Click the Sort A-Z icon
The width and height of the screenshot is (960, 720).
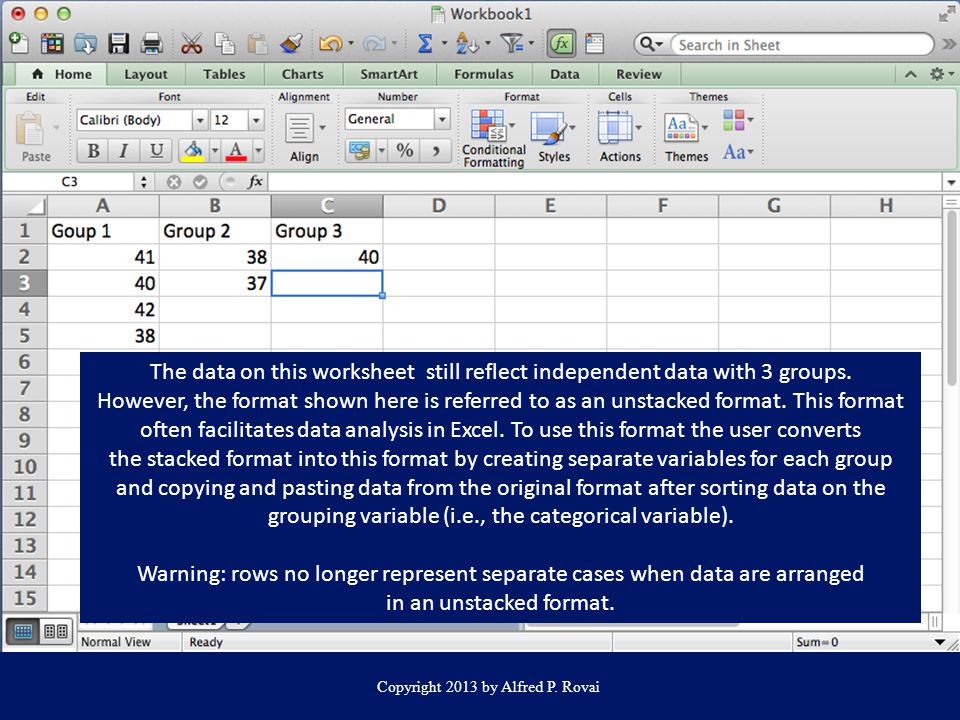pyautogui.click(x=467, y=44)
